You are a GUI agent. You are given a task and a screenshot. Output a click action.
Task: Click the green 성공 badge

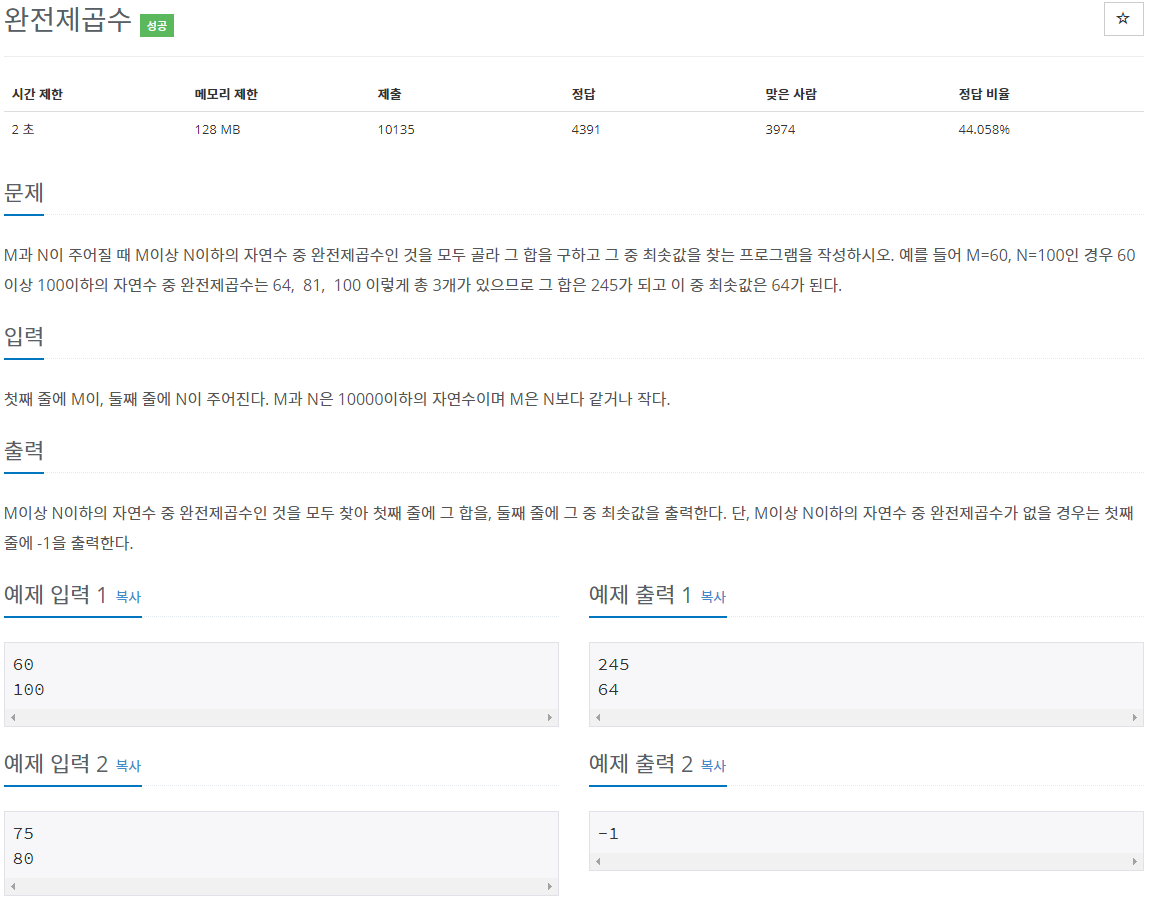click(157, 26)
